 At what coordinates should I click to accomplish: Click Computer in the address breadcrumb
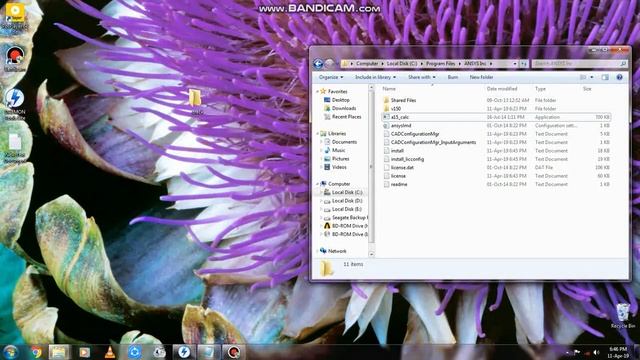point(367,64)
